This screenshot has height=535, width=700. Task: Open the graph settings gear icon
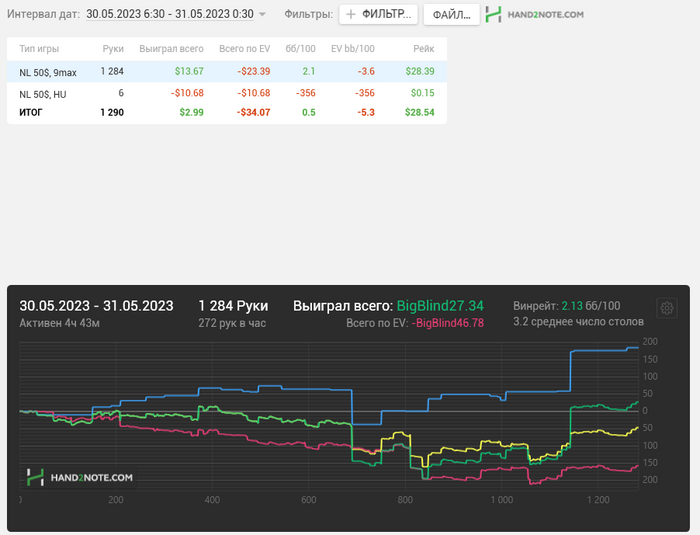[667, 308]
